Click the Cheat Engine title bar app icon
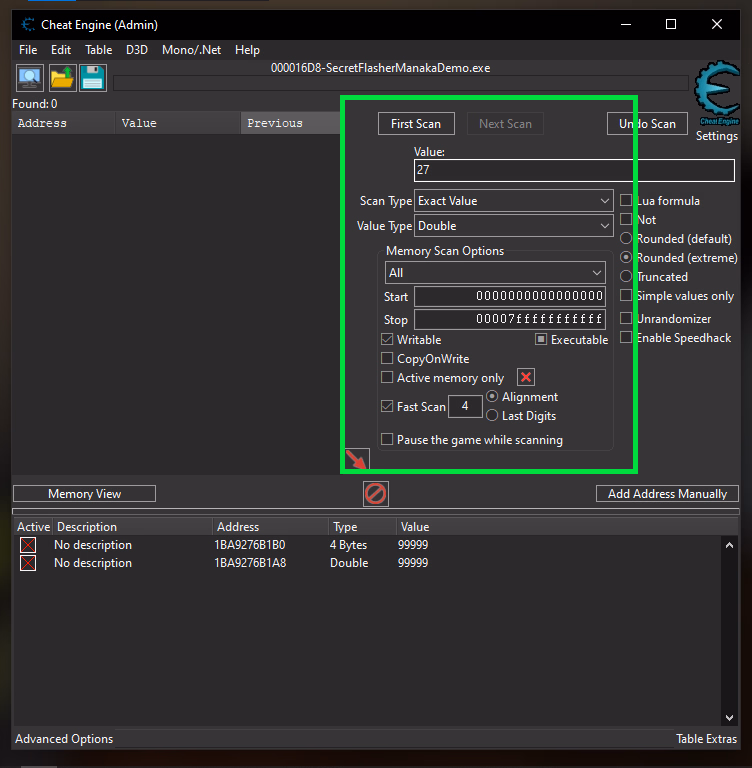 [28, 24]
